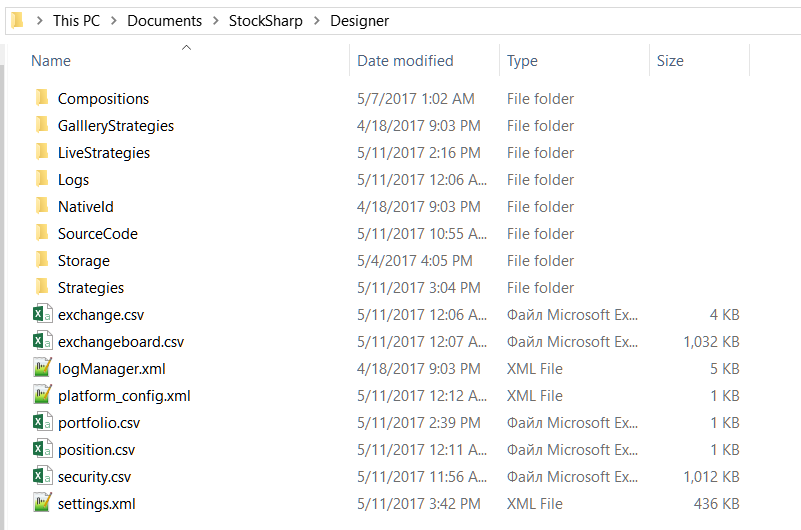
Task: Click the SourceCode folder icon
Action: (x=42, y=233)
